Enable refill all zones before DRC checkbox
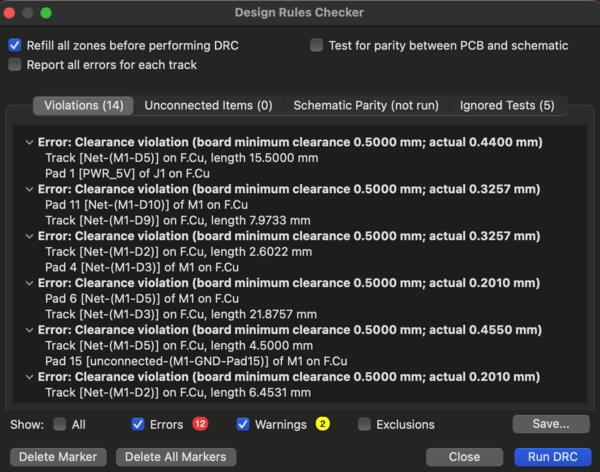 pos(15,45)
